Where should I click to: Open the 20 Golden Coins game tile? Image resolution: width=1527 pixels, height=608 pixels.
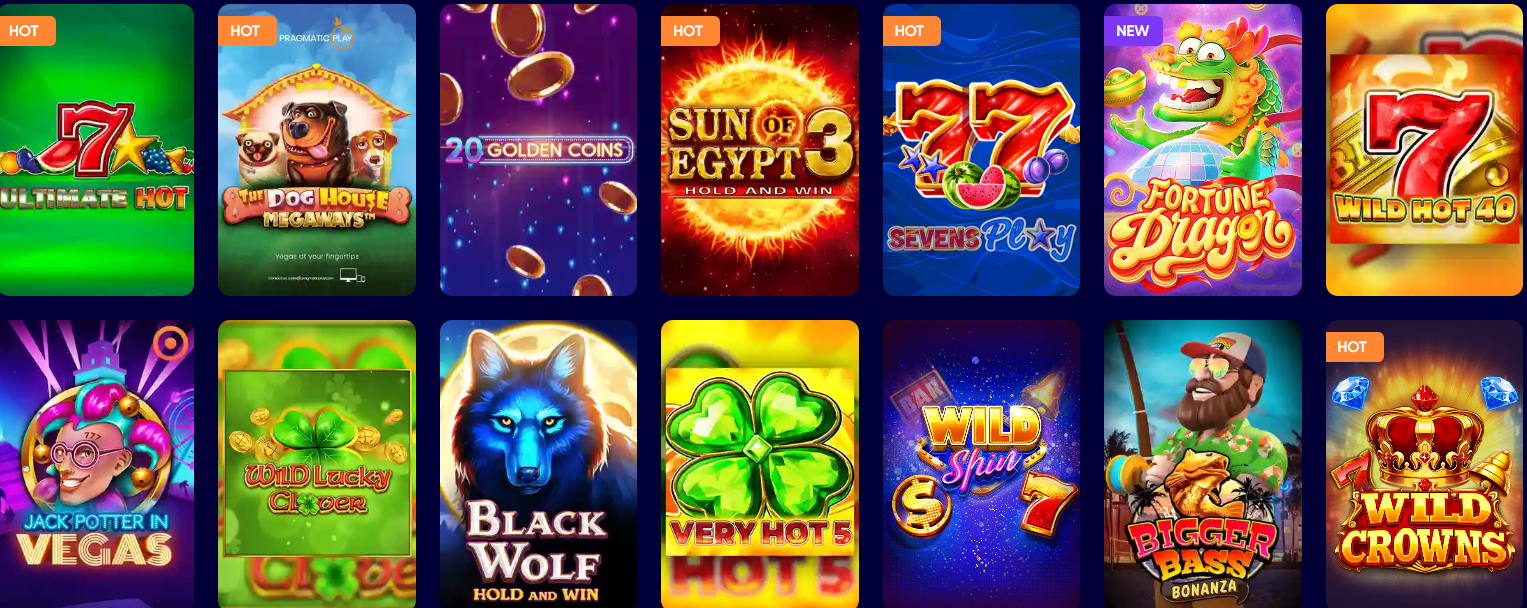(x=538, y=150)
